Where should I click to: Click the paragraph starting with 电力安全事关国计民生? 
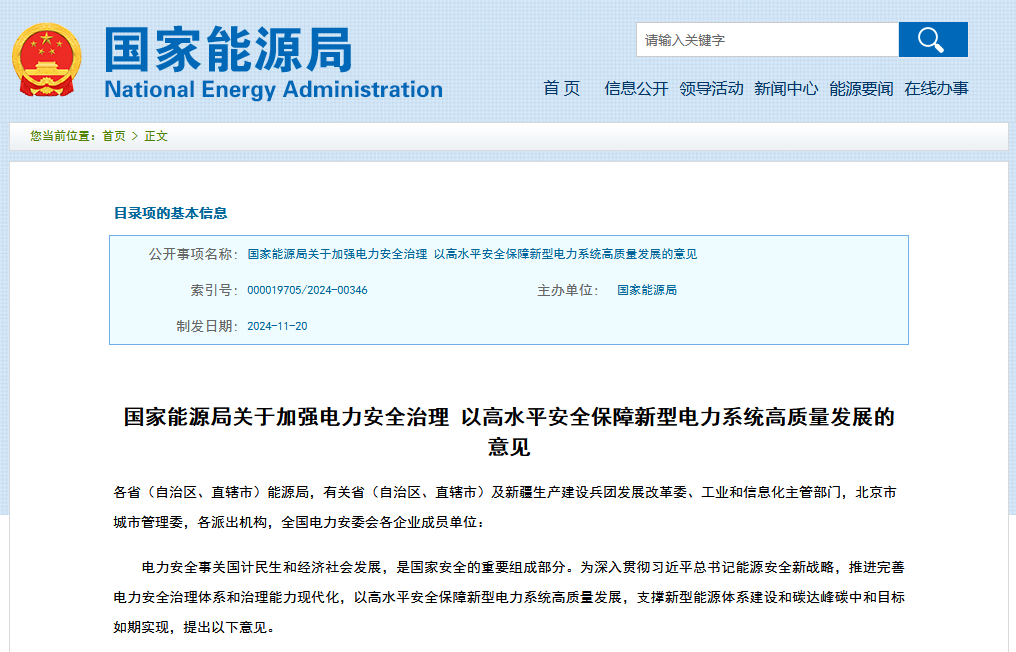pyautogui.click(x=508, y=597)
